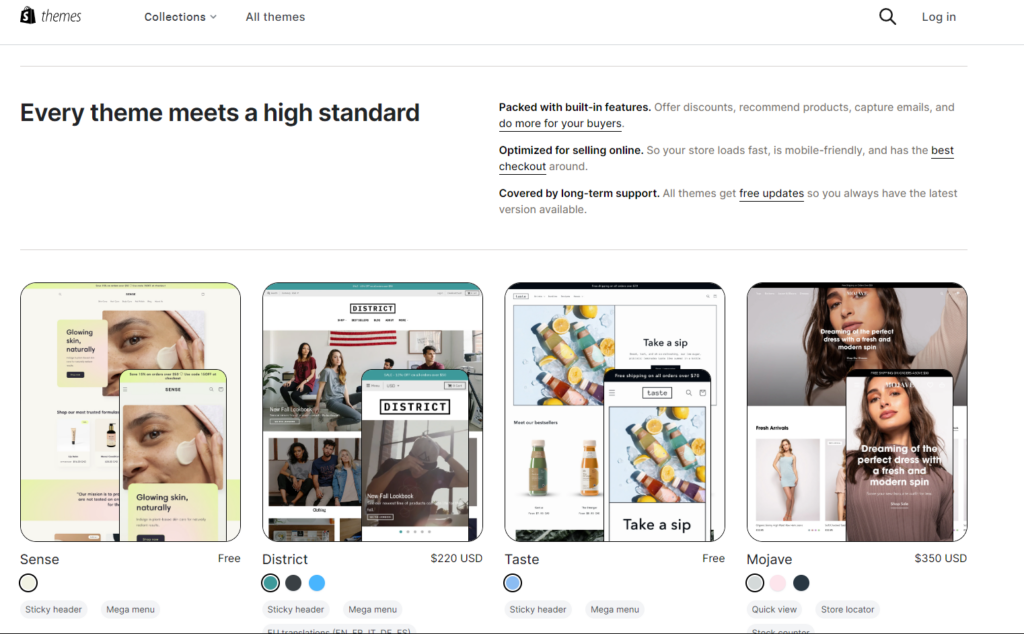Open the All themes page
This screenshot has height=634, width=1024.
click(275, 16)
